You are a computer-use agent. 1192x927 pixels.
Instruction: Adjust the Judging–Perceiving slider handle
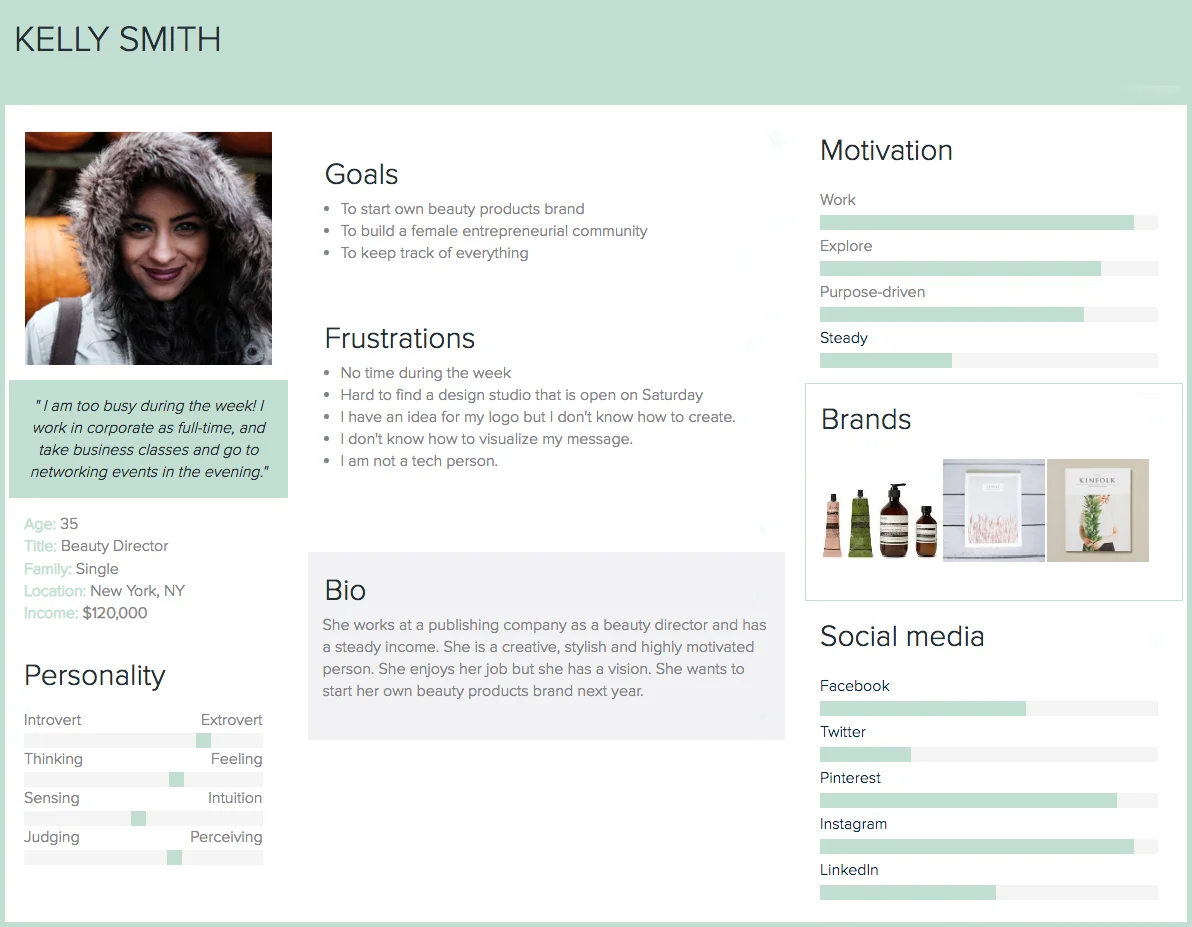174,858
